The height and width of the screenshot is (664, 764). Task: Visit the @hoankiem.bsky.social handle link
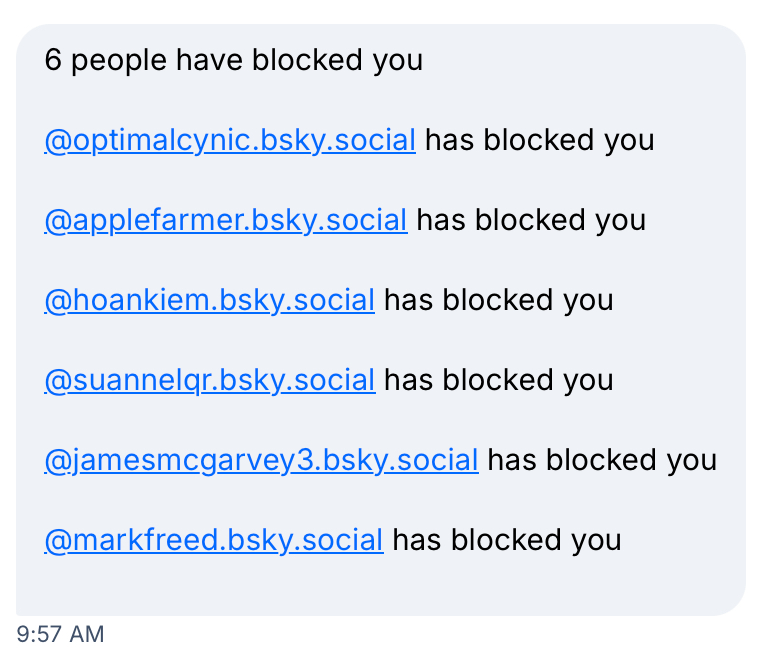[209, 300]
